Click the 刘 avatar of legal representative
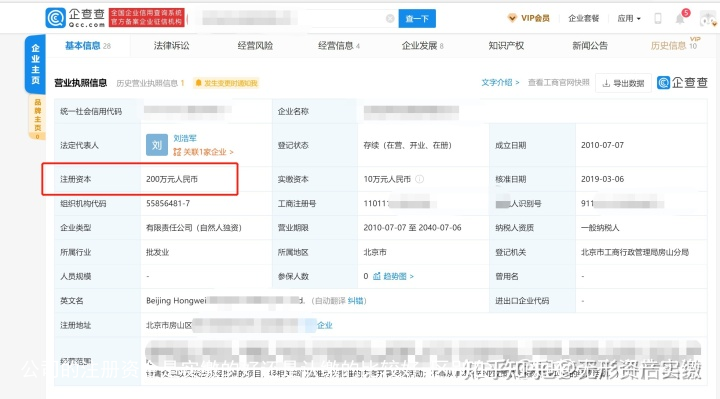The image size is (720, 399). [x=157, y=145]
